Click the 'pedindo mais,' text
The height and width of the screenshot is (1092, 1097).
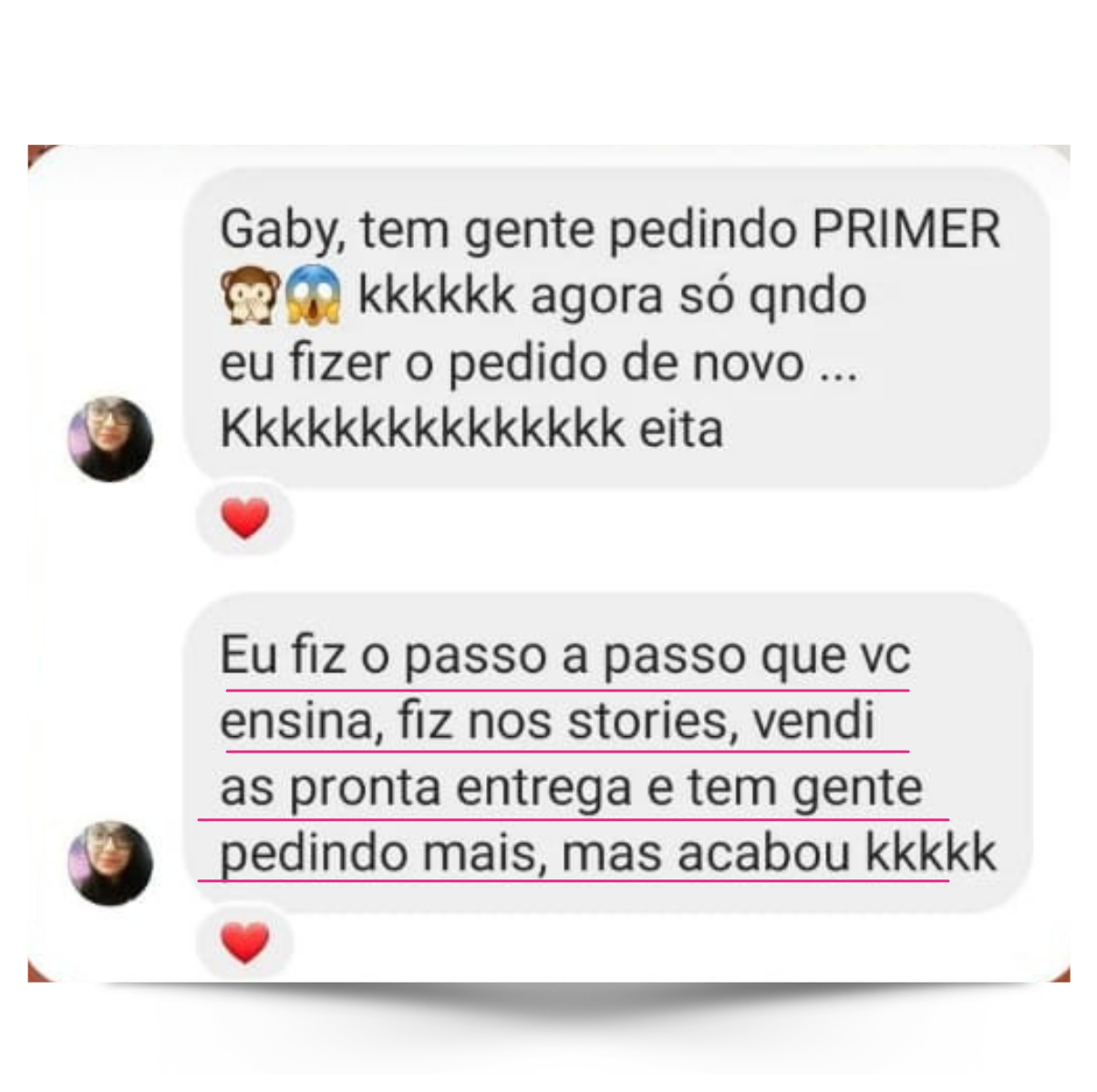pyautogui.click(x=384, y=855)
